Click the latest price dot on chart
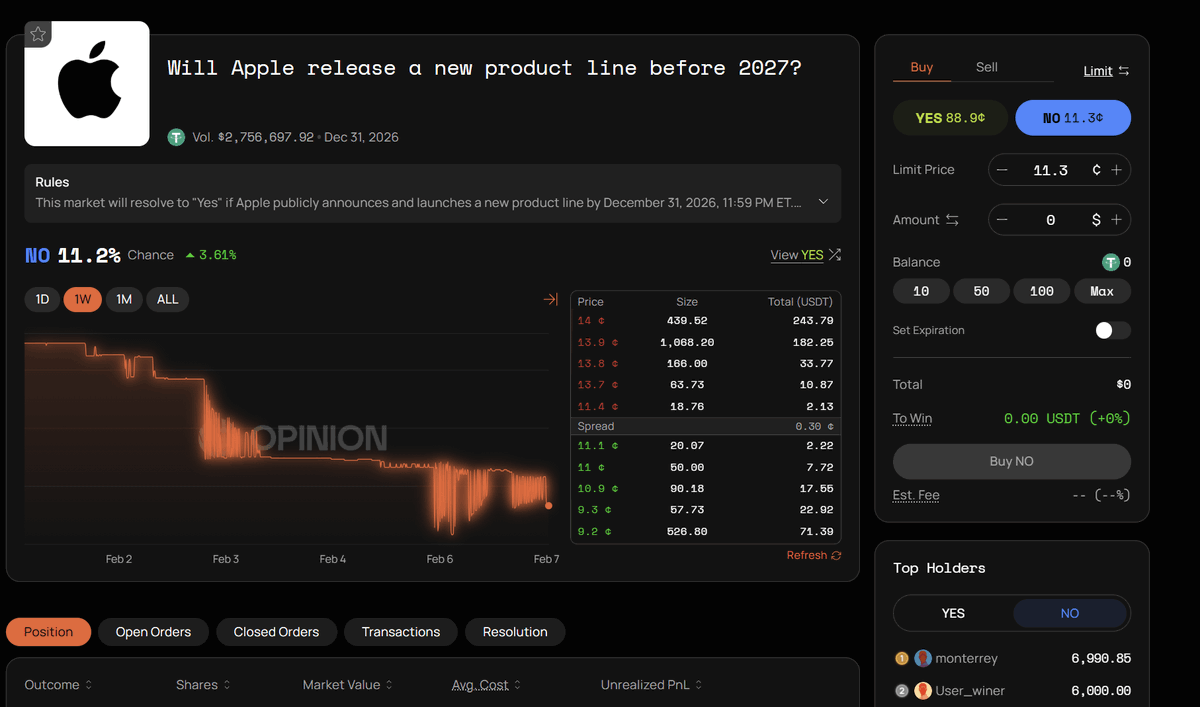1200x707 pixels. click(x=548, y=505)
